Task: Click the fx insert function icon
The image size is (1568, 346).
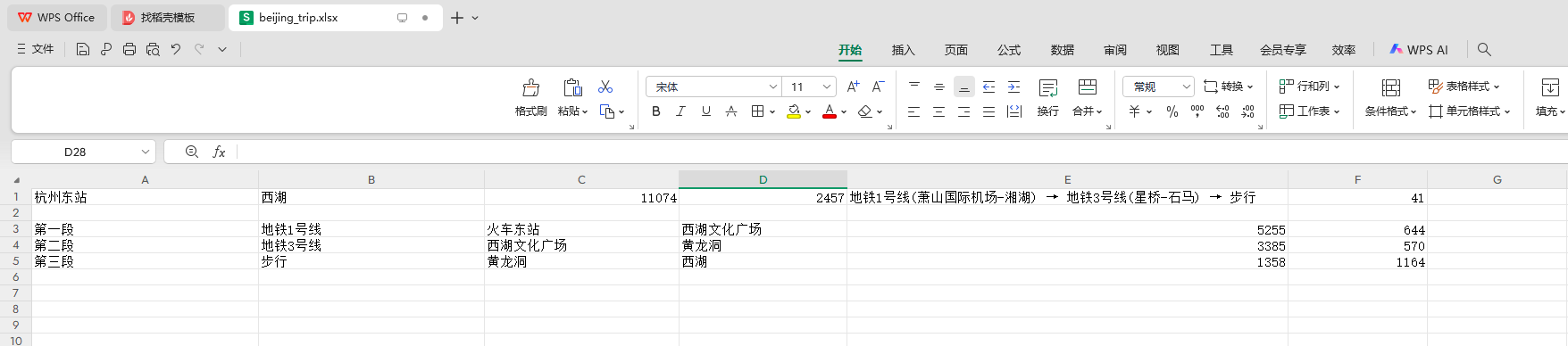Action: (x=219, y=152)
